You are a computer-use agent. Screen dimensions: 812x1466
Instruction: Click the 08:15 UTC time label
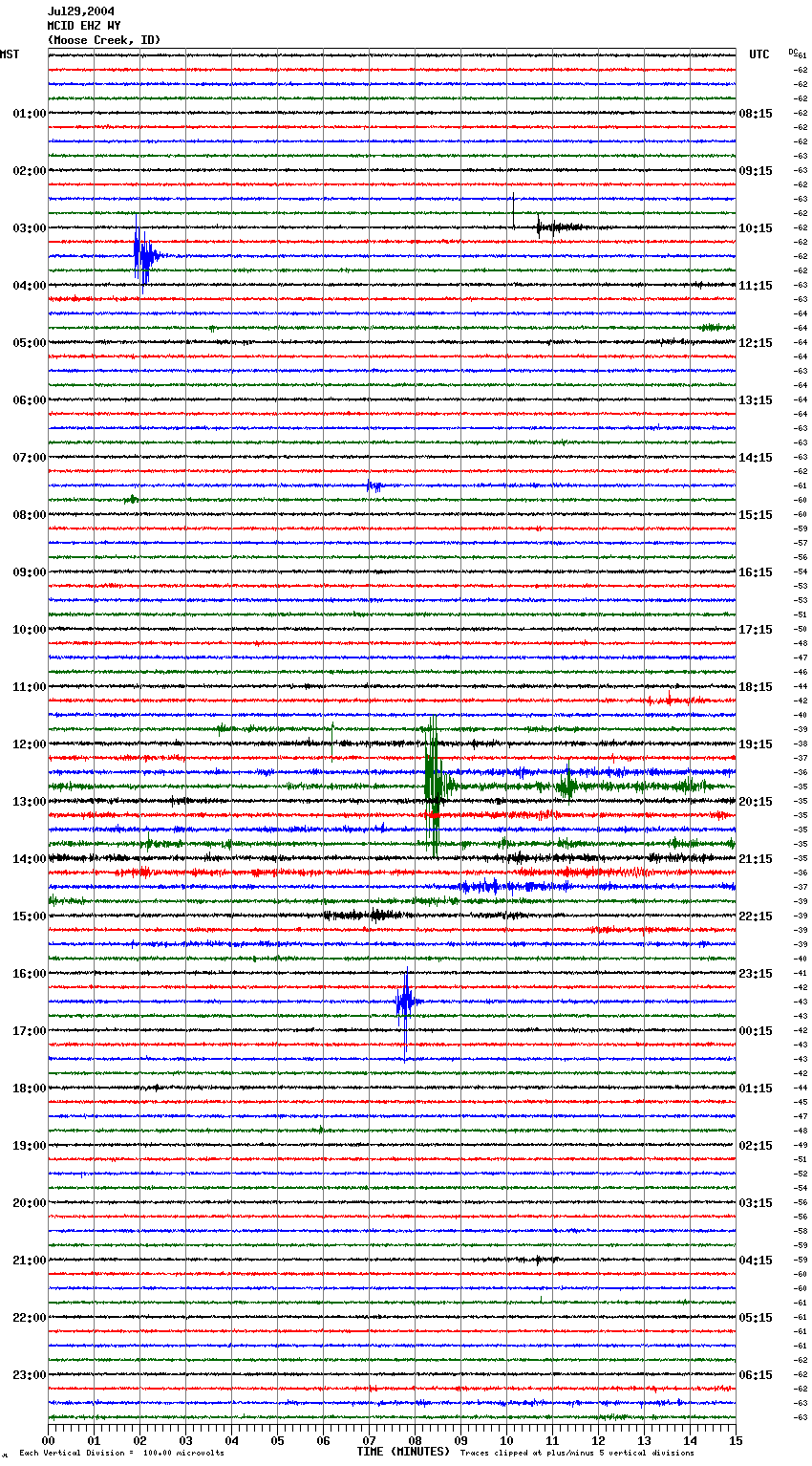click(756, 114)
